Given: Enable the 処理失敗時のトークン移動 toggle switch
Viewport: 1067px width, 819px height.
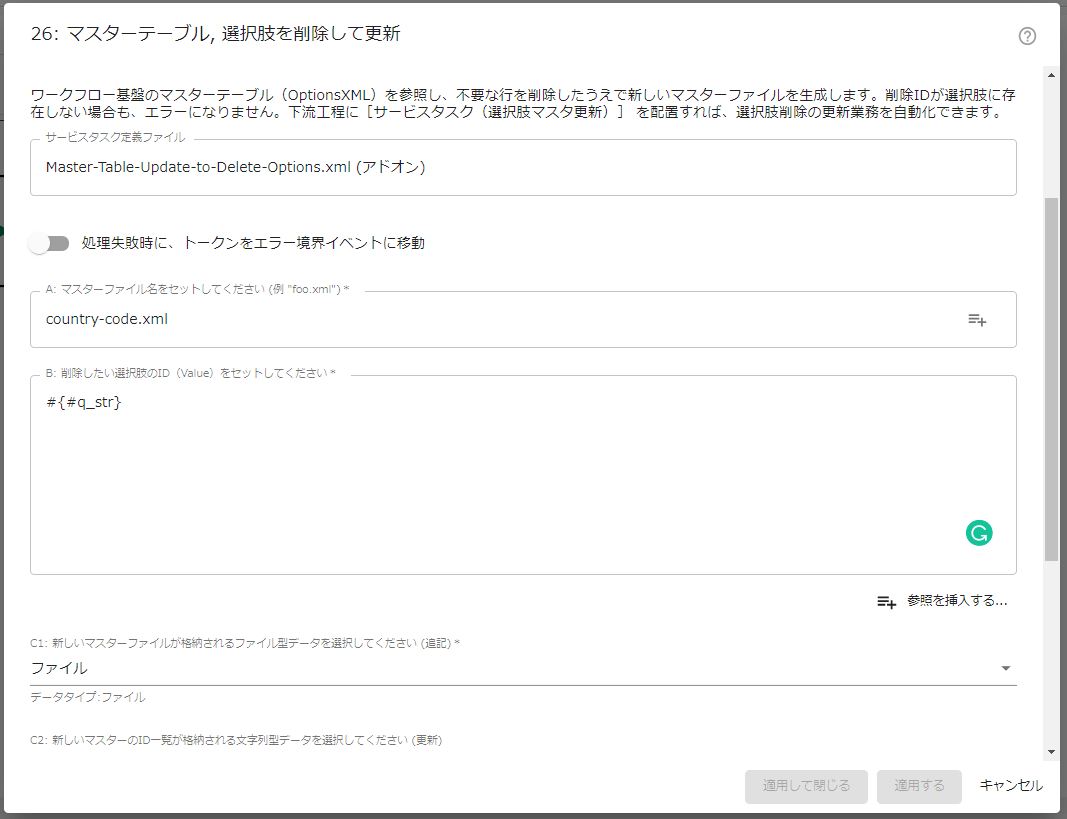Looking at the screenshot, I should 48,243.
